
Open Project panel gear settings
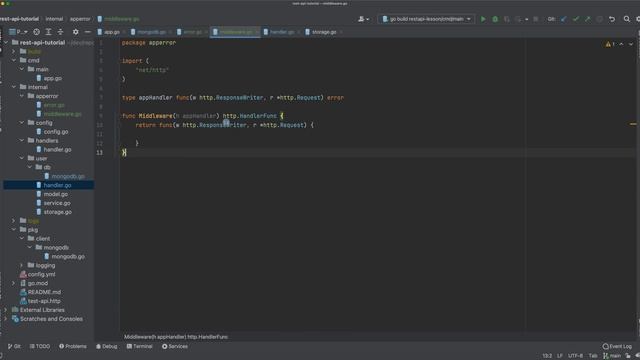(76, 32)
